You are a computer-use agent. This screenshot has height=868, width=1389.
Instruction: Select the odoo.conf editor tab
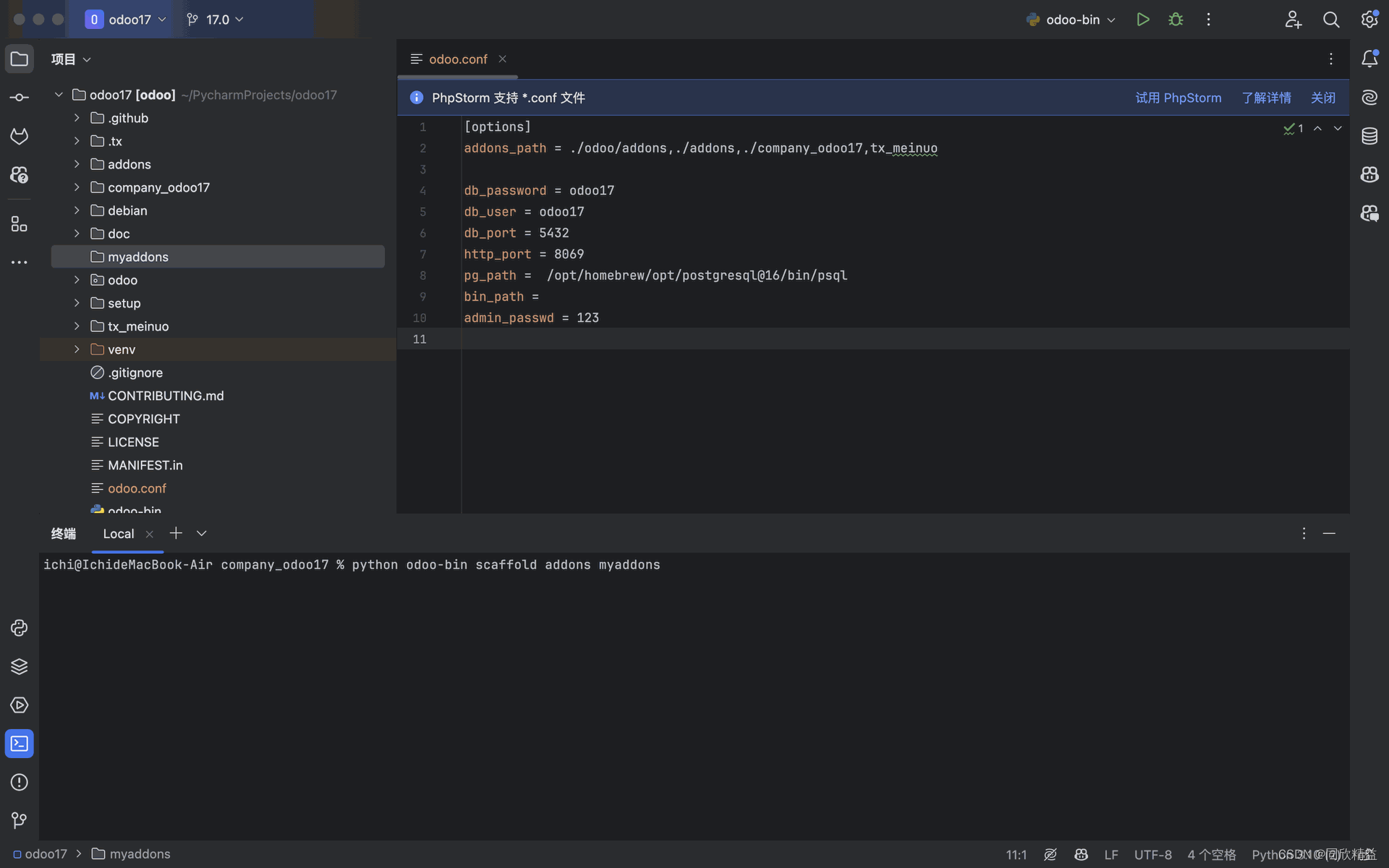pos(457,59)
